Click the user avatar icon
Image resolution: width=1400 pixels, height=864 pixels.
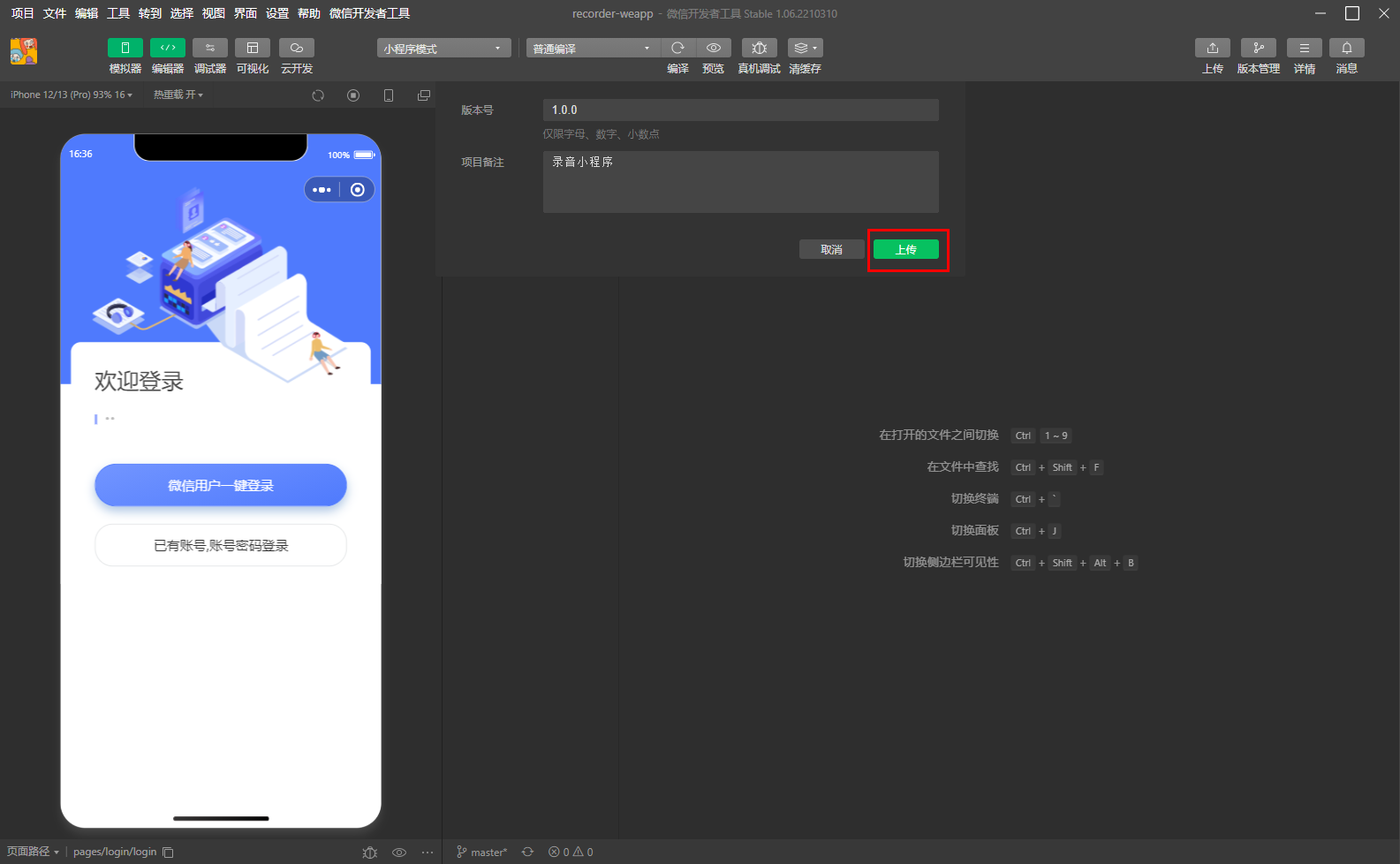click(24, 51)
